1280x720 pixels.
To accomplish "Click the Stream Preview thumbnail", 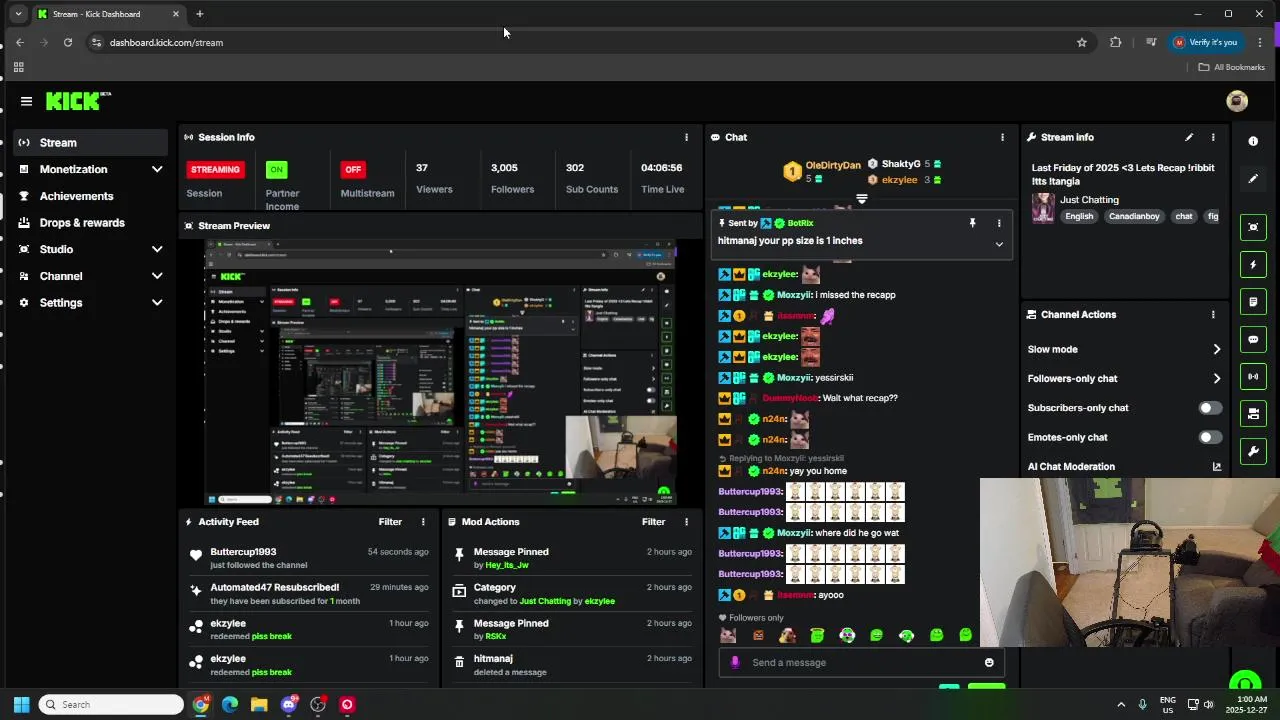I will 441,373.
